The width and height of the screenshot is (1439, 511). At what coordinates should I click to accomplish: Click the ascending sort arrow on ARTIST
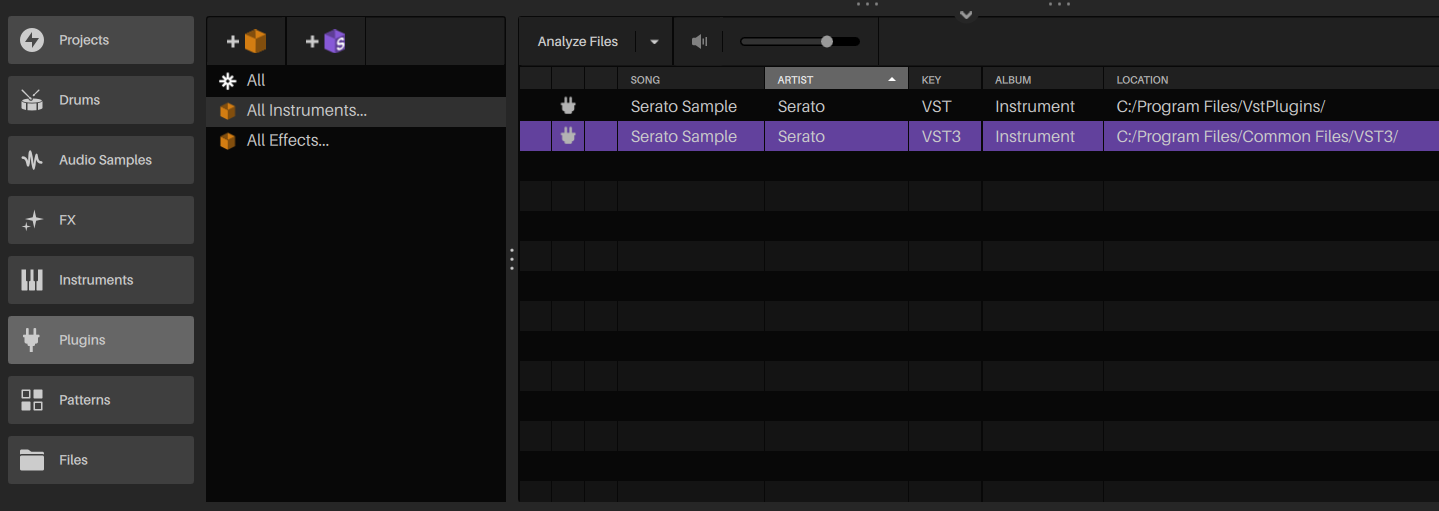891,79
